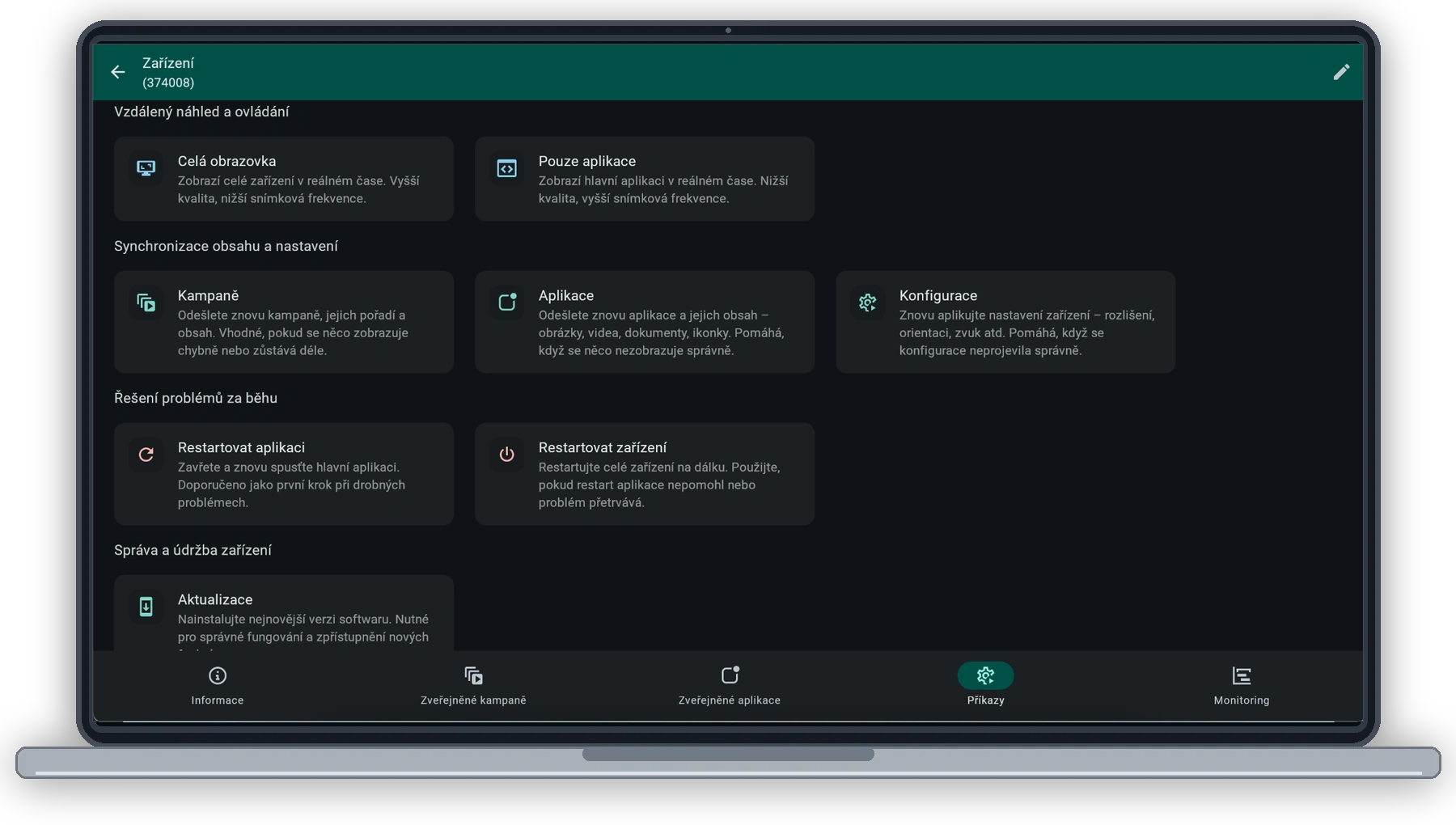The width and height of the screenshot is (1456, 825).
Task: Go to the Zveřejněné aplikace tab
Action: (730, 686)
